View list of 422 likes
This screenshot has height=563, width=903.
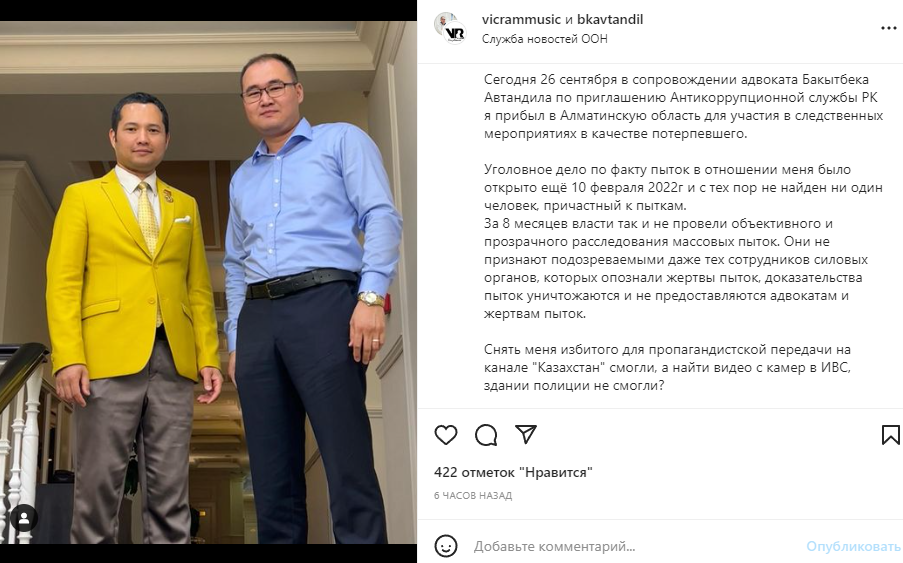click(x=513, y=473)
